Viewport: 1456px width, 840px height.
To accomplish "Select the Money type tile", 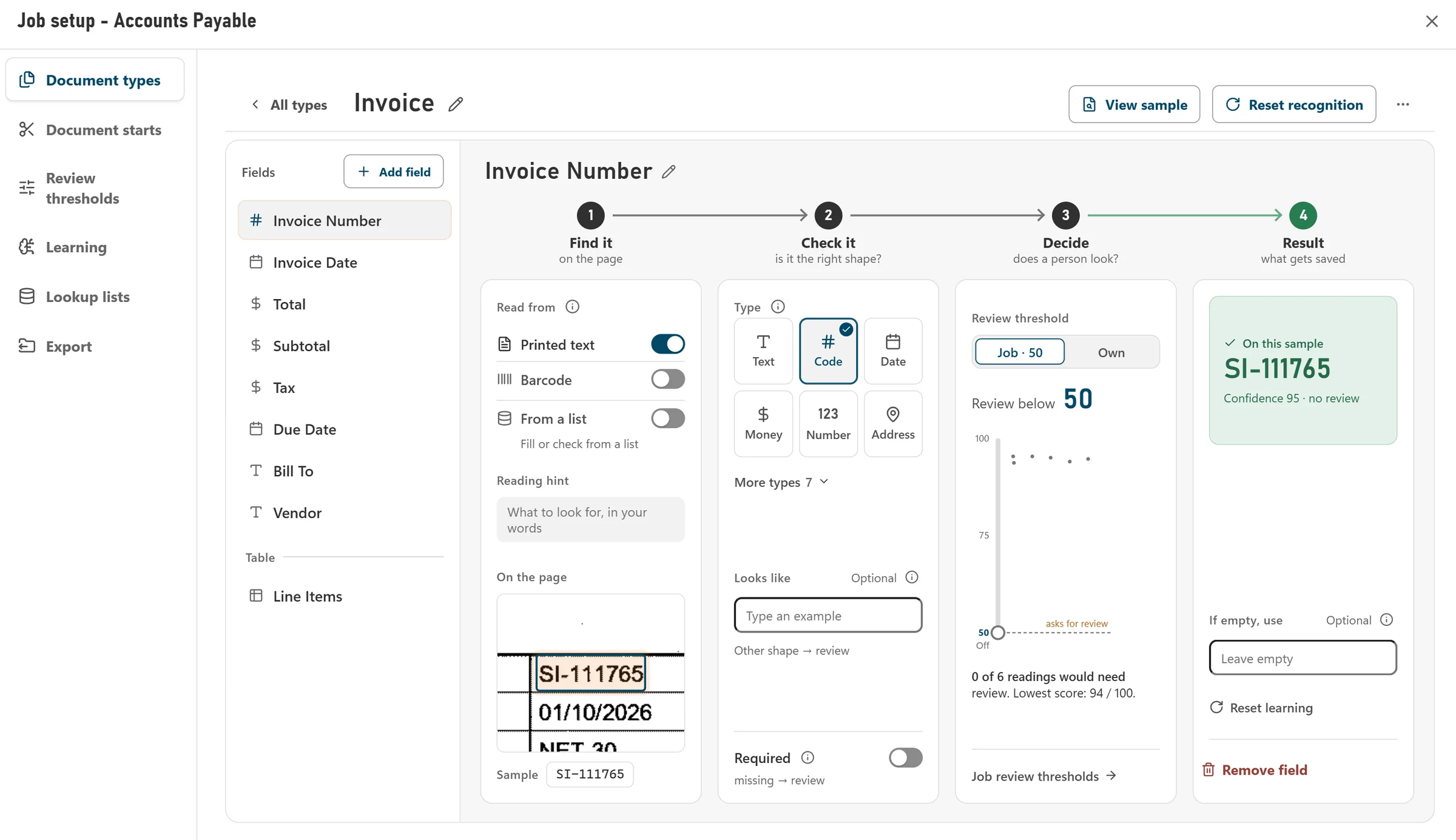I will coord(763,424).
